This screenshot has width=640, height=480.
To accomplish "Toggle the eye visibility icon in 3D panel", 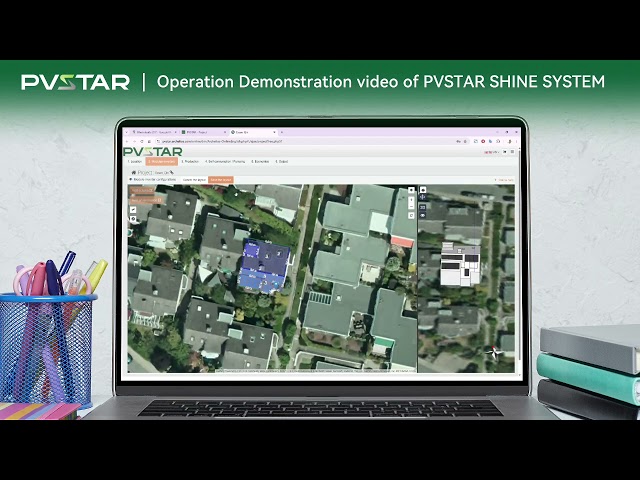I will tap(423, 215).
